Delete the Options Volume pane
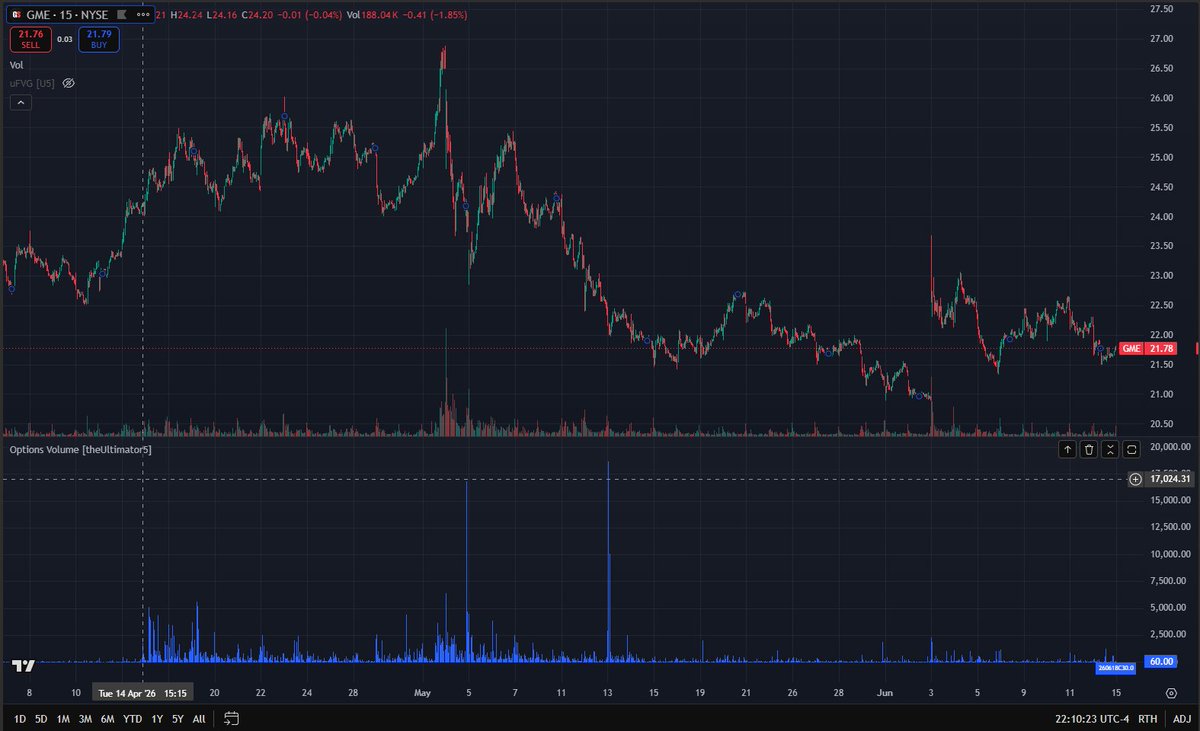This screenshot has height=731, width=1200. click(1089, 450)
